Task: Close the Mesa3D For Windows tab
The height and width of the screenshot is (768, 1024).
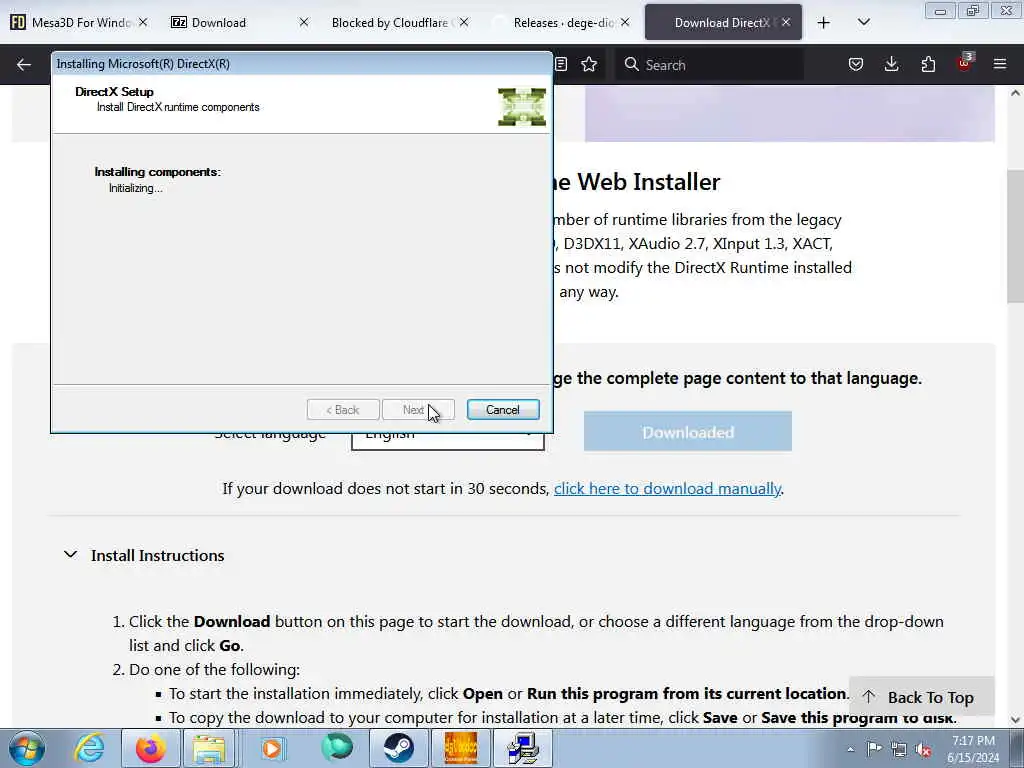Action: click(143, 22)
